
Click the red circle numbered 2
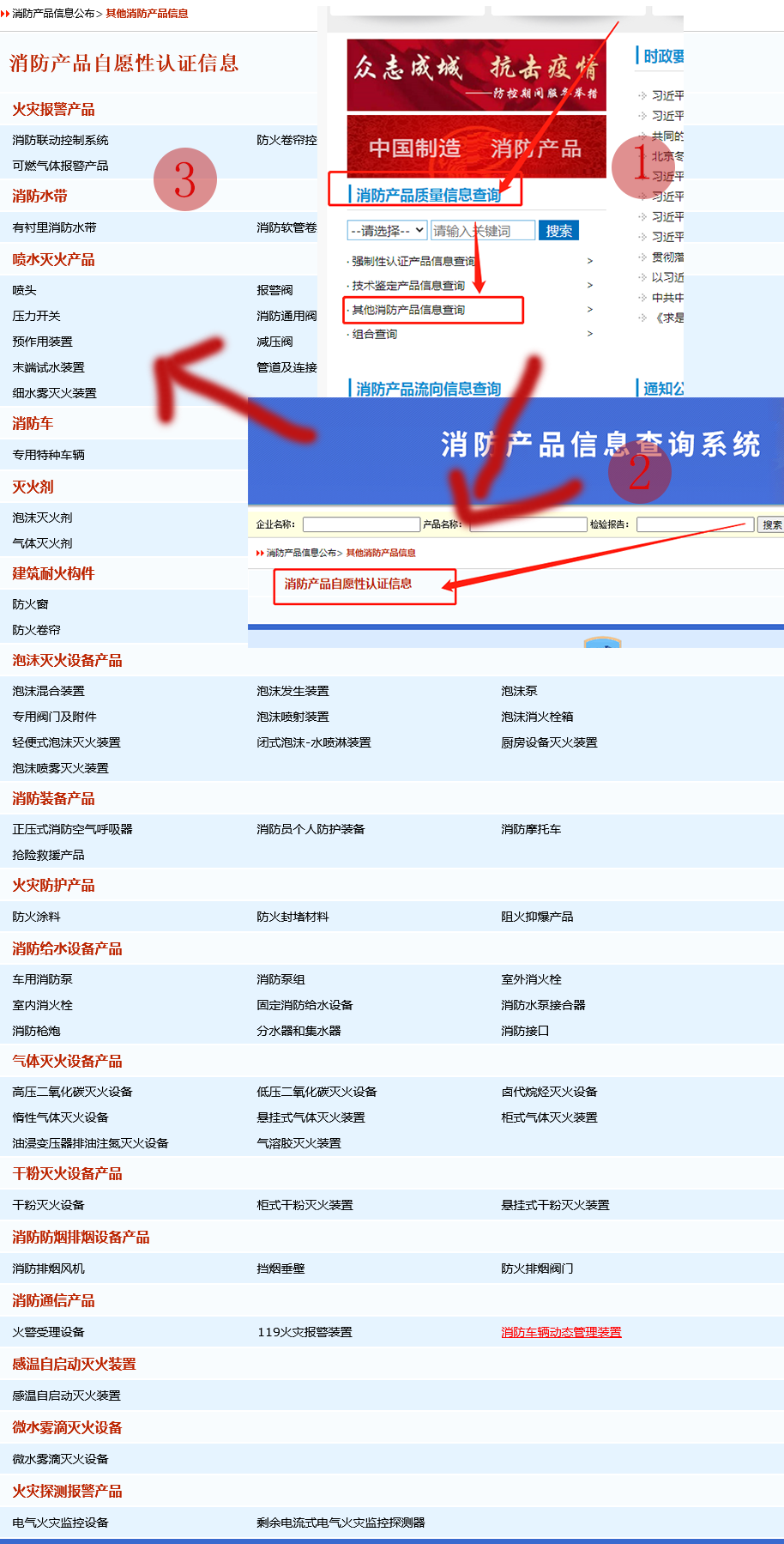coord(639,472)
